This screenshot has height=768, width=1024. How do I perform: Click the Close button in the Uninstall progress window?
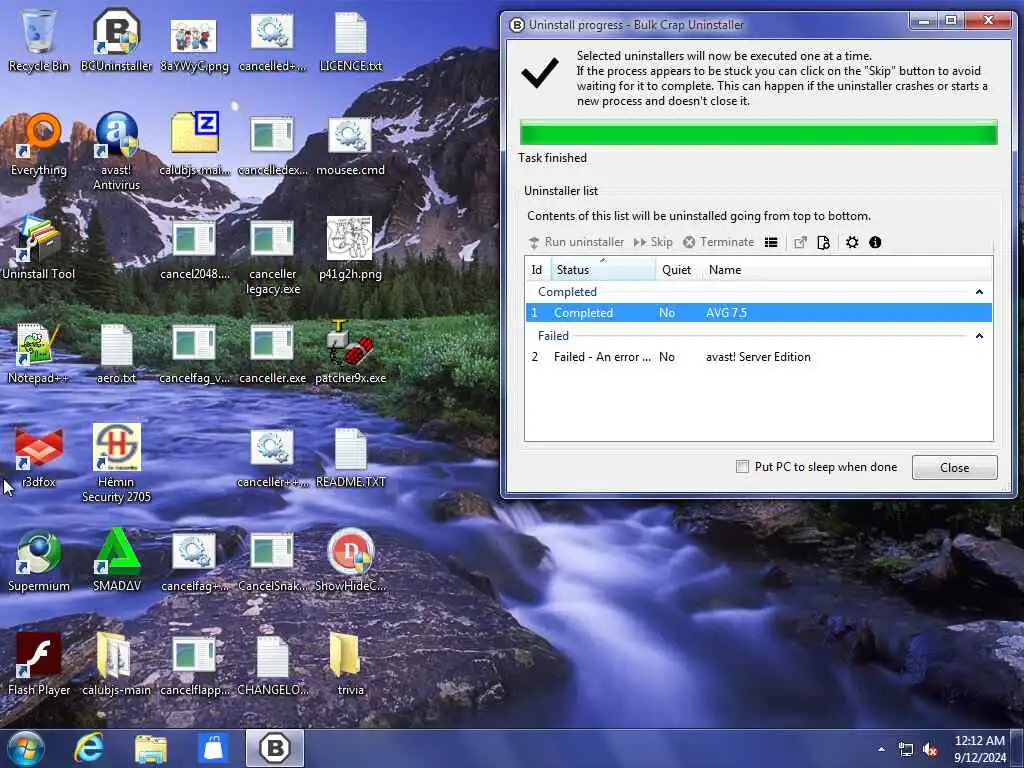[x=954, y=468]
